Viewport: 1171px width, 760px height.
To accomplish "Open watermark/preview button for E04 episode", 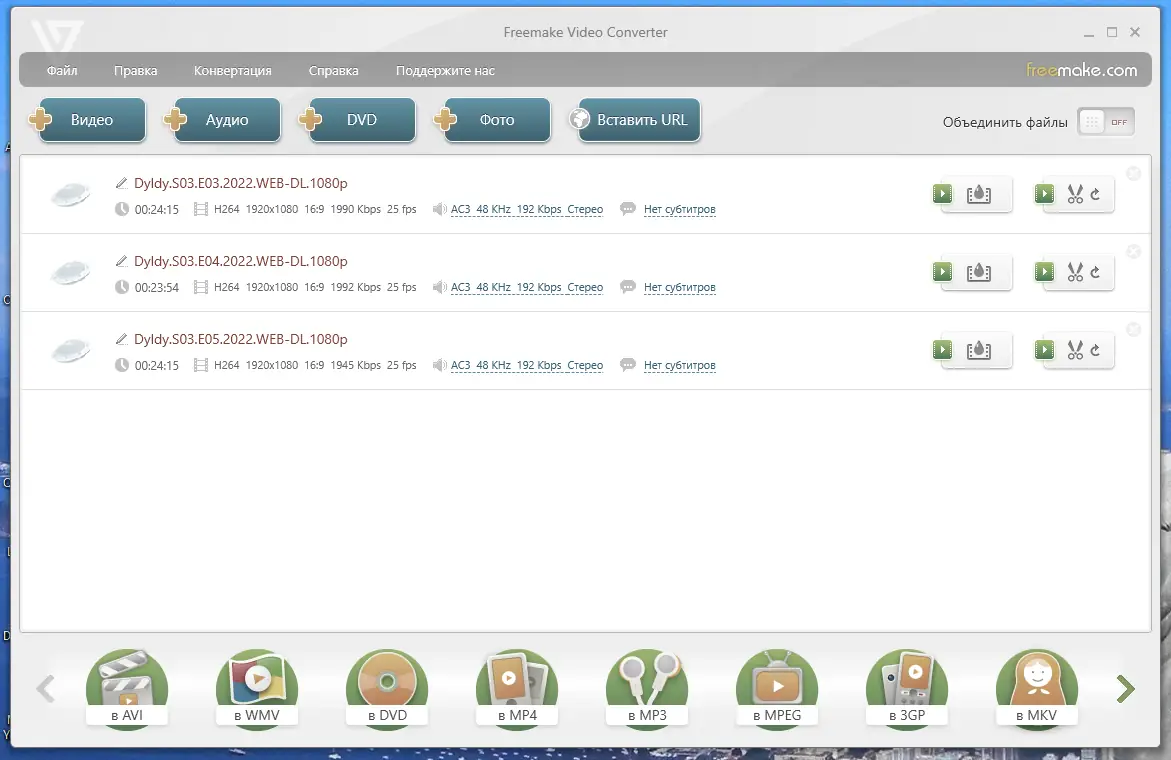I will click(973, 272).
